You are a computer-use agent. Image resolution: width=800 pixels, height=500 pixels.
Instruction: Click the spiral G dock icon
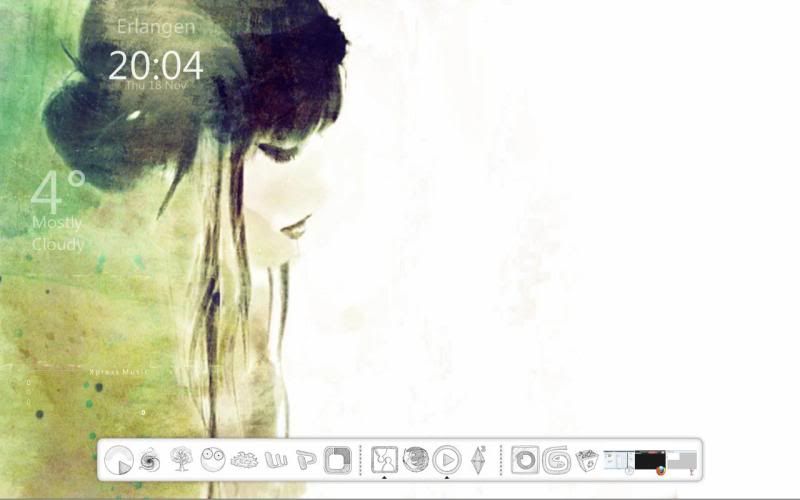(556, 460)
